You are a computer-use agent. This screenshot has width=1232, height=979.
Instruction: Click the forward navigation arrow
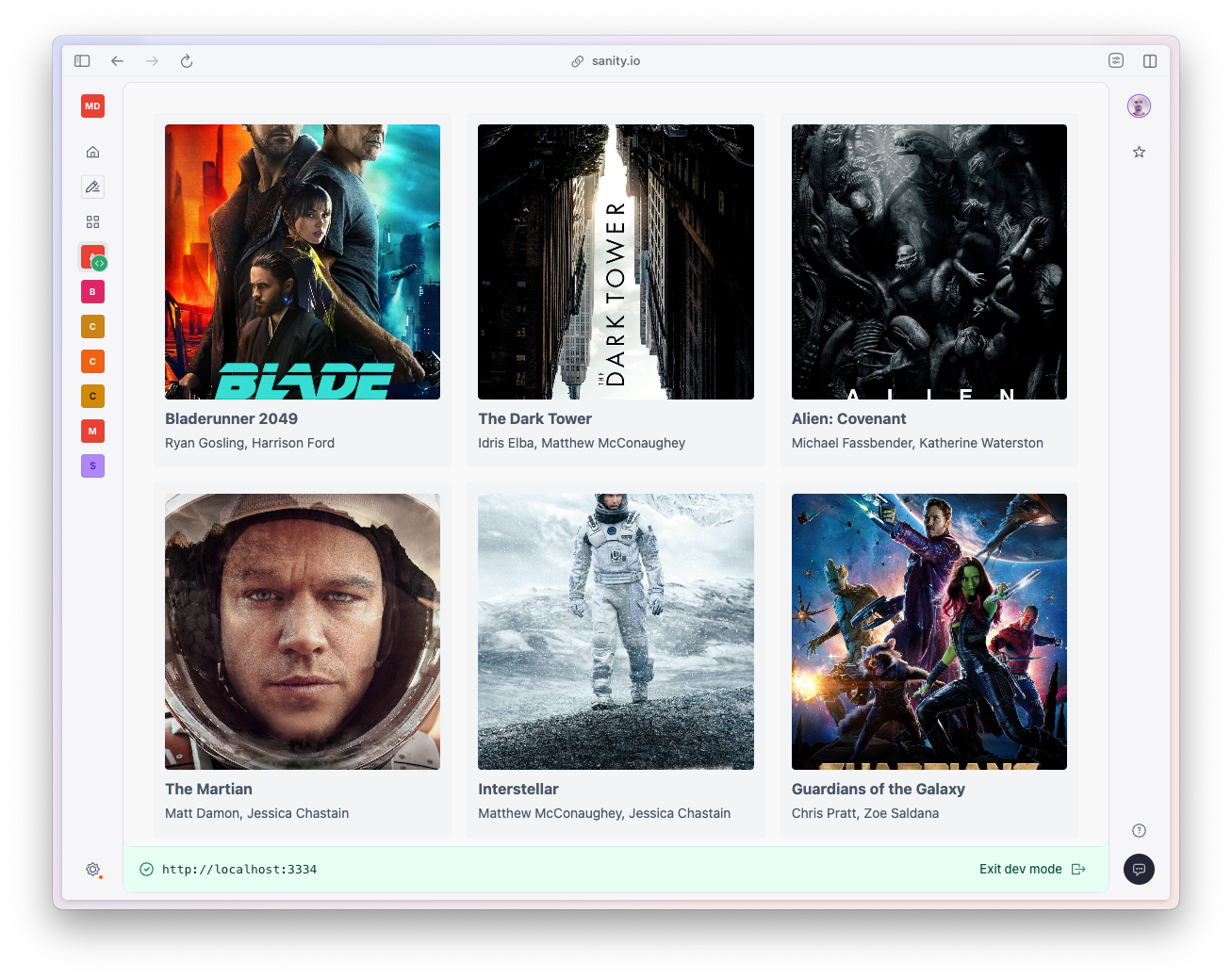152,61
